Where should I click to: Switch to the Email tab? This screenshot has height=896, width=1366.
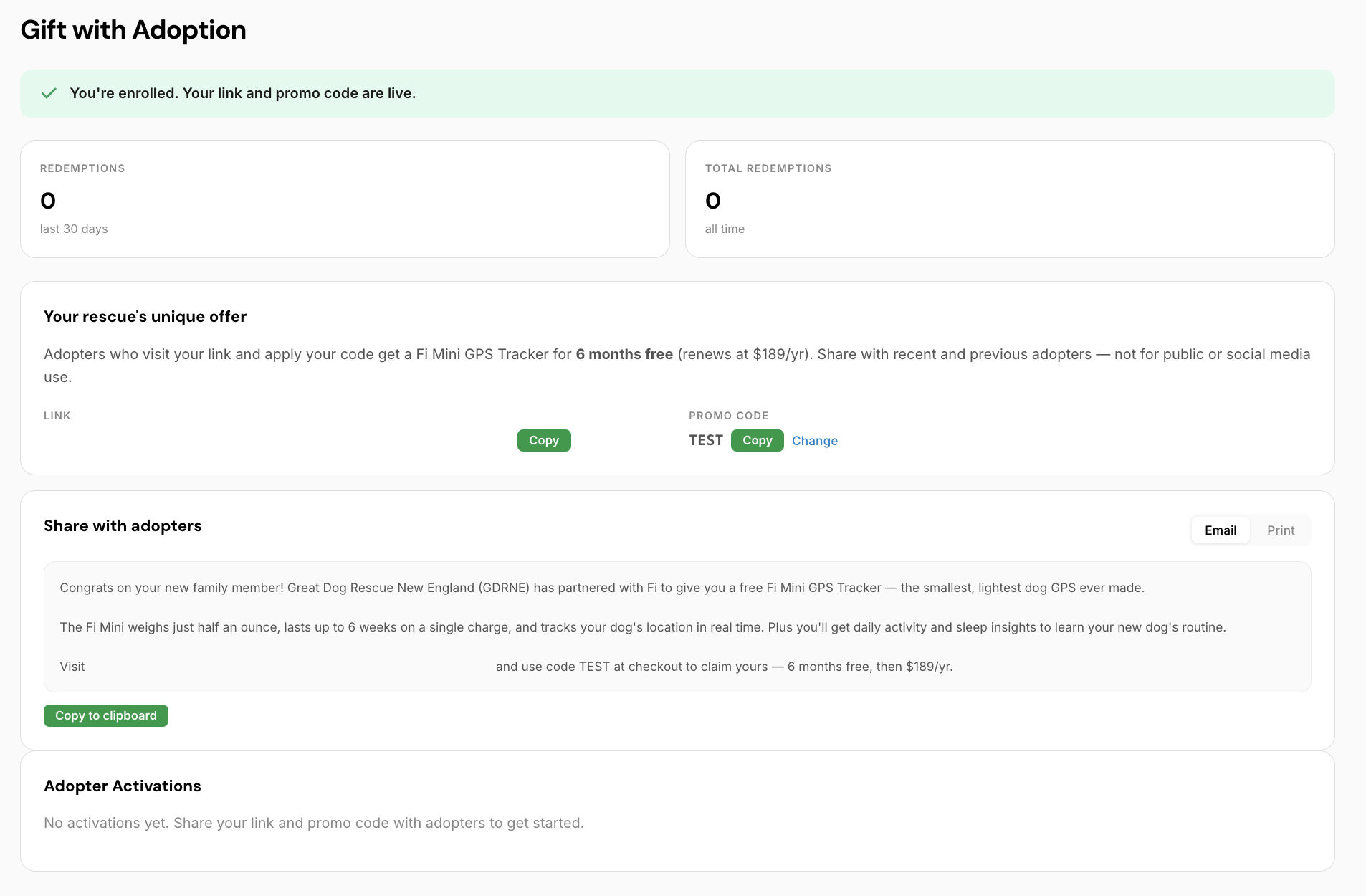tap(1220, 530)
